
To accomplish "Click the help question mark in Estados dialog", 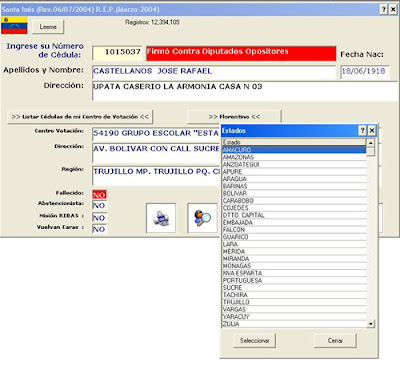I will pyautogui.click(x=362, y=131).
